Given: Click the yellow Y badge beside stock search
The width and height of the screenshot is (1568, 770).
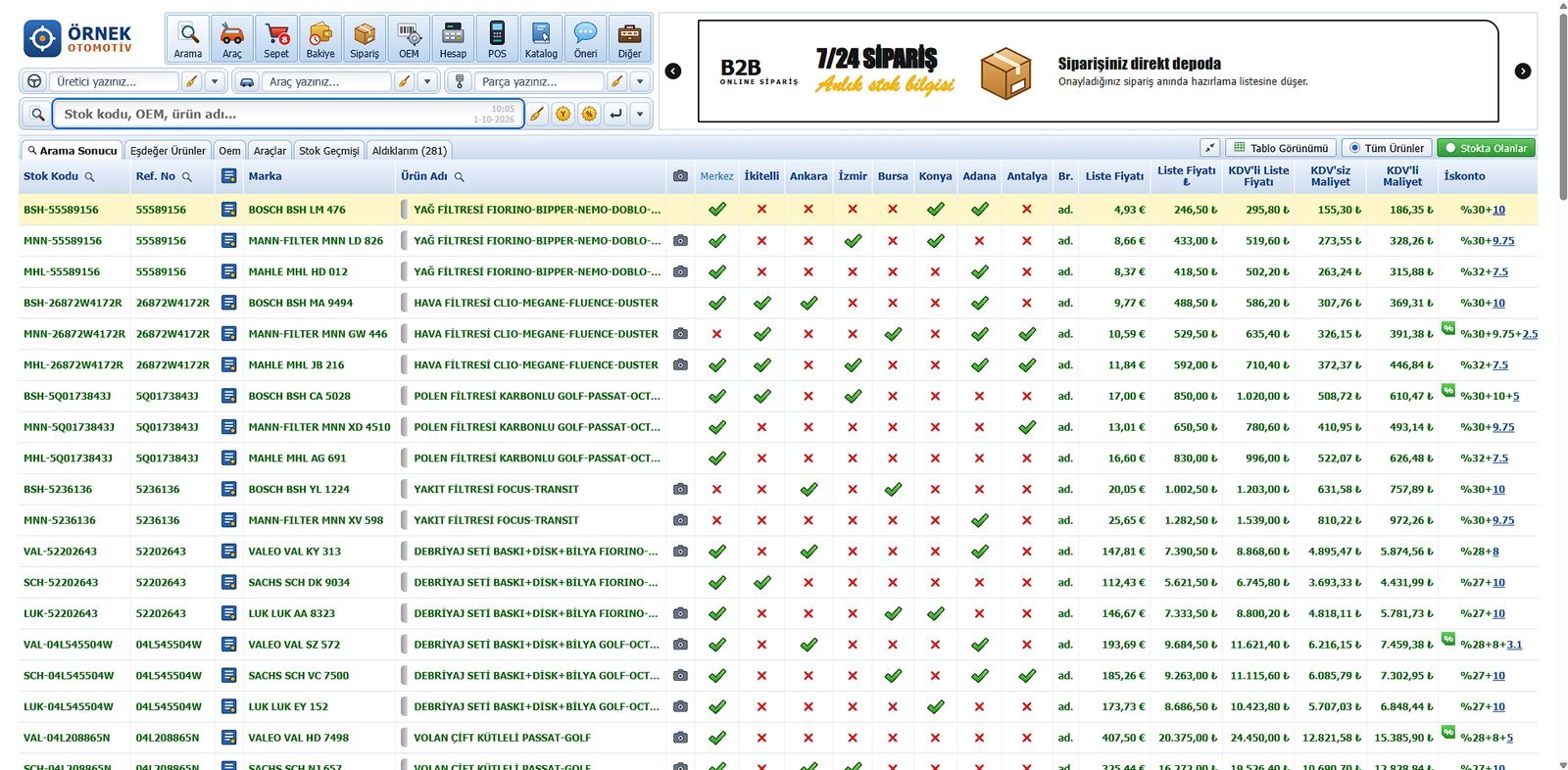Looking at the screenshot, I should pyautogui.click(x=563, y=114).
